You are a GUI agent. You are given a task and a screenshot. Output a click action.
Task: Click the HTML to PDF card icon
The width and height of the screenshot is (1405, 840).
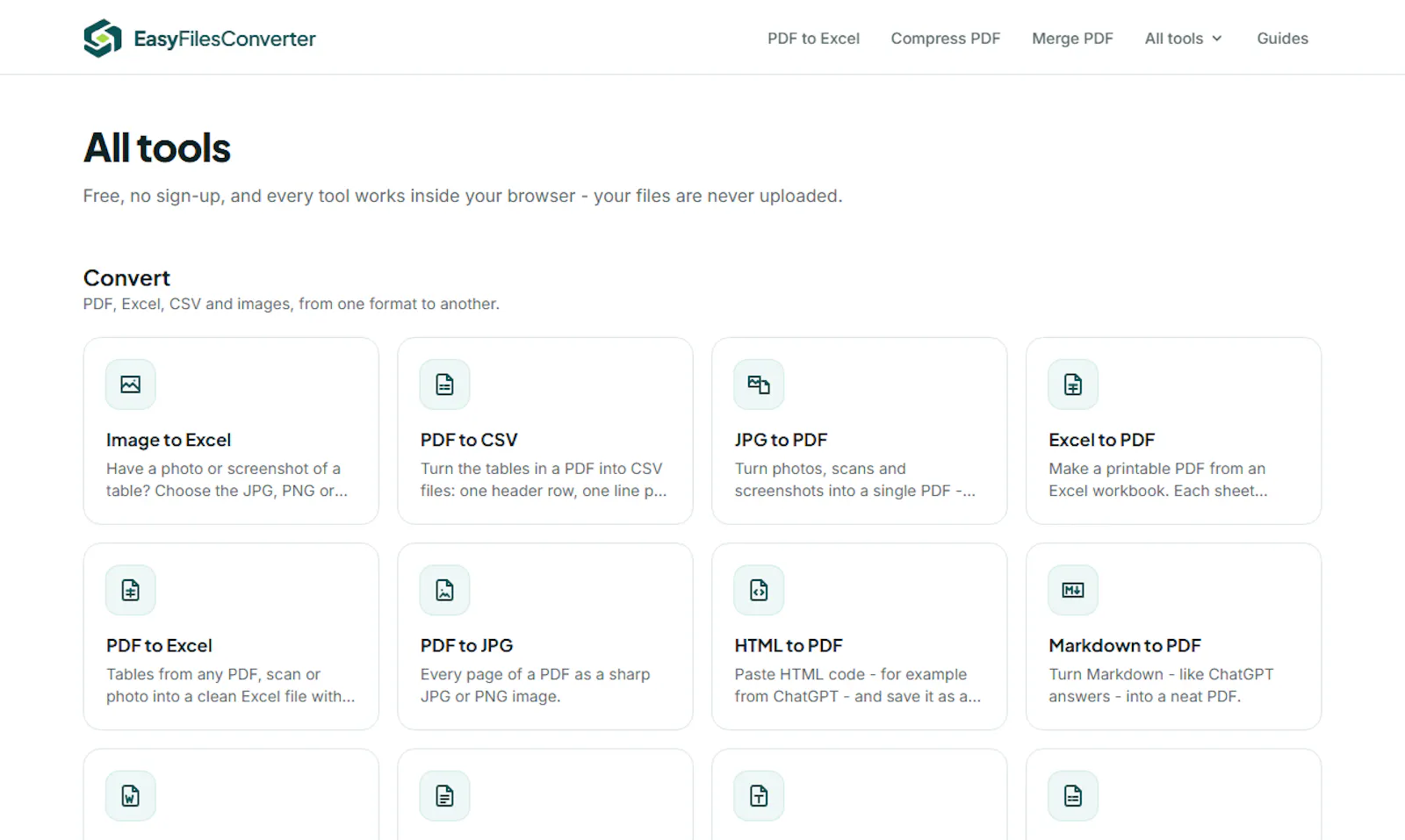coord(760,590)
